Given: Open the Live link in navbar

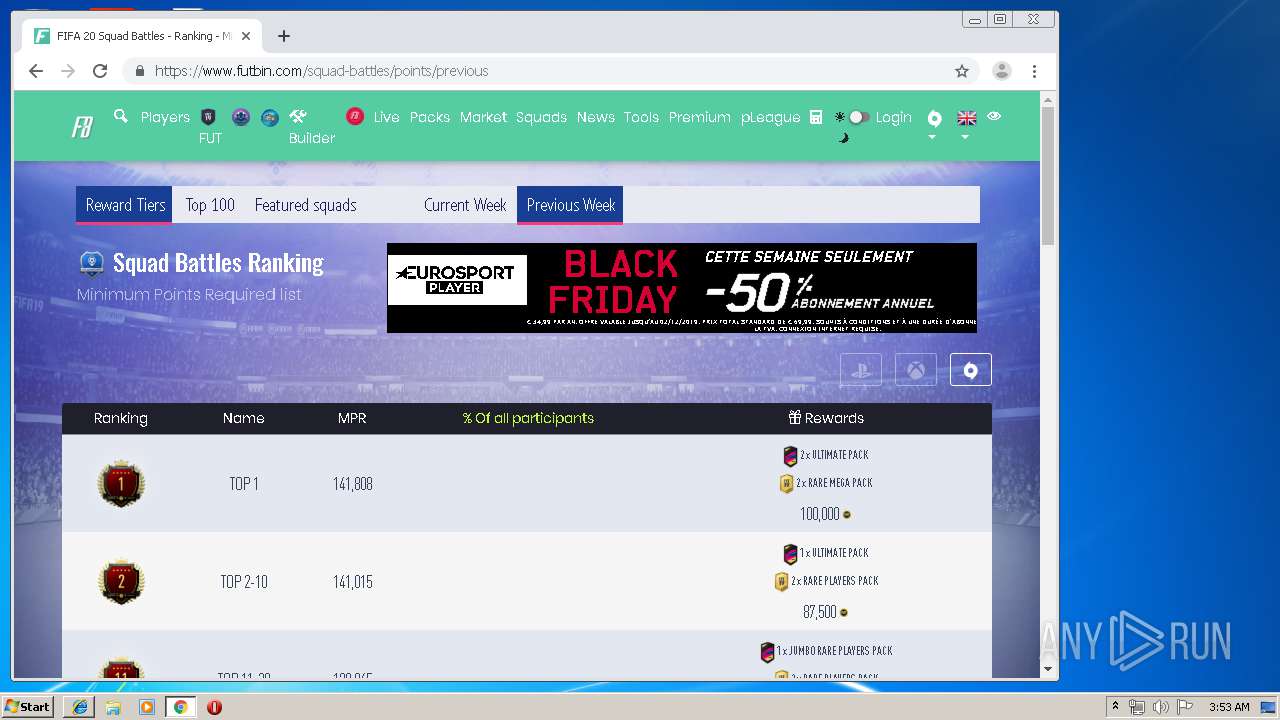Looking at the screenshot, I should tap(386, 117).
